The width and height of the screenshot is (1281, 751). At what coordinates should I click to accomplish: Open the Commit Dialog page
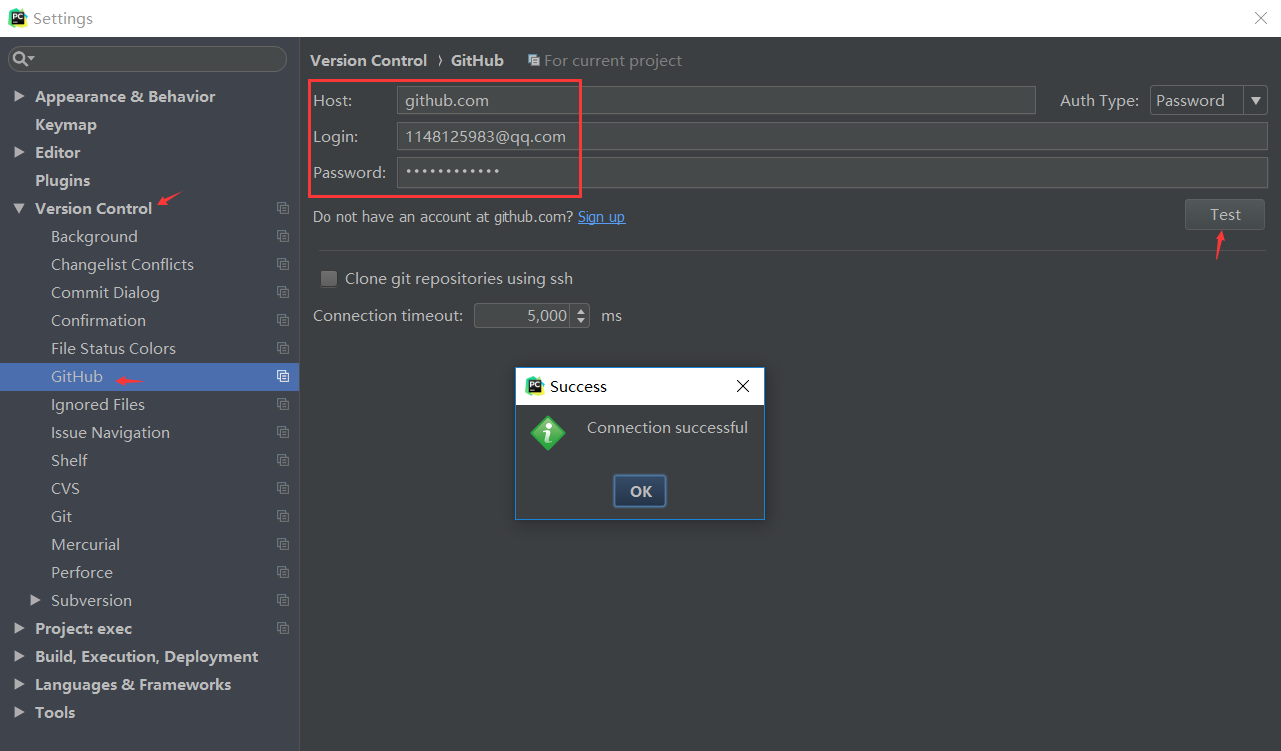105,293
